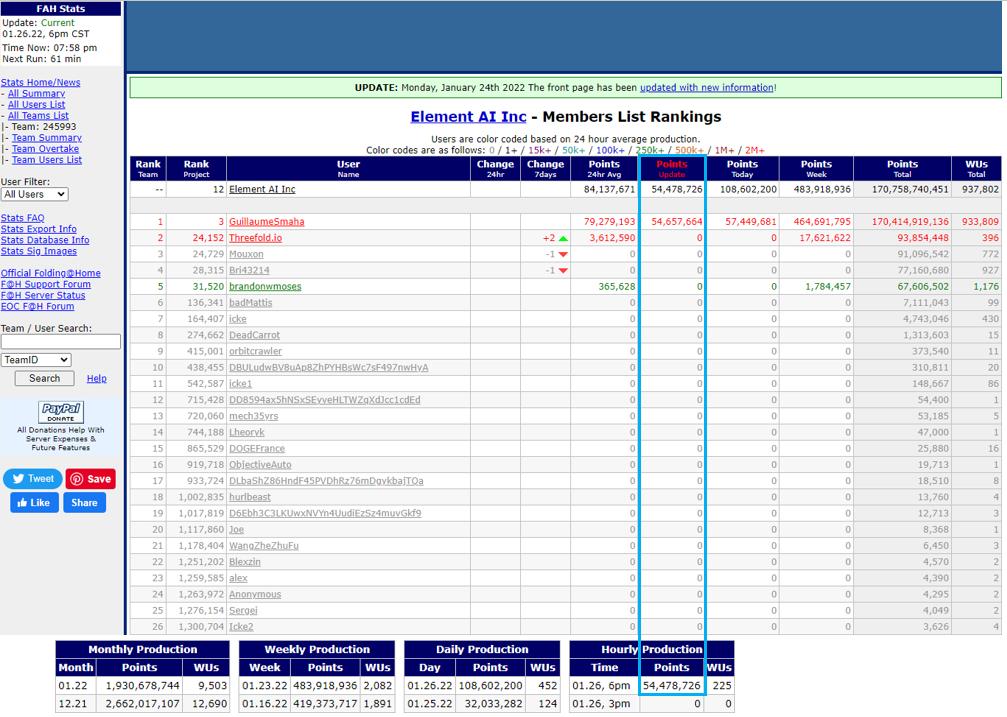
Task: Expand the TeamID search type dropdown
Action: click(x=36, y=360)
